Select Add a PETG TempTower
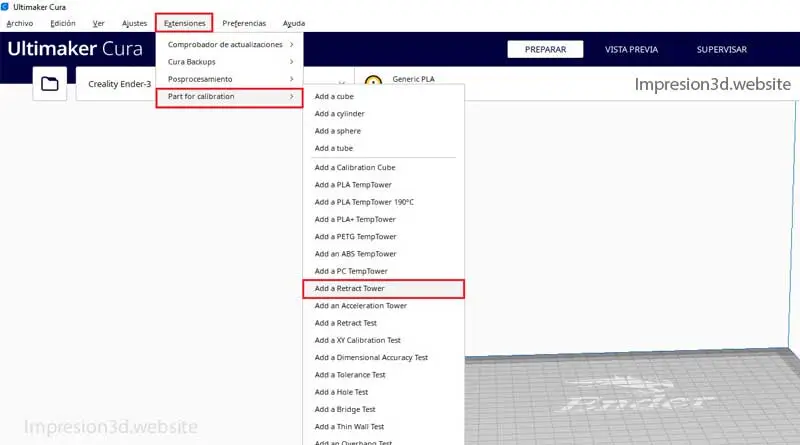This screenshot has width=800, height=445. click(x=384, y=237)
